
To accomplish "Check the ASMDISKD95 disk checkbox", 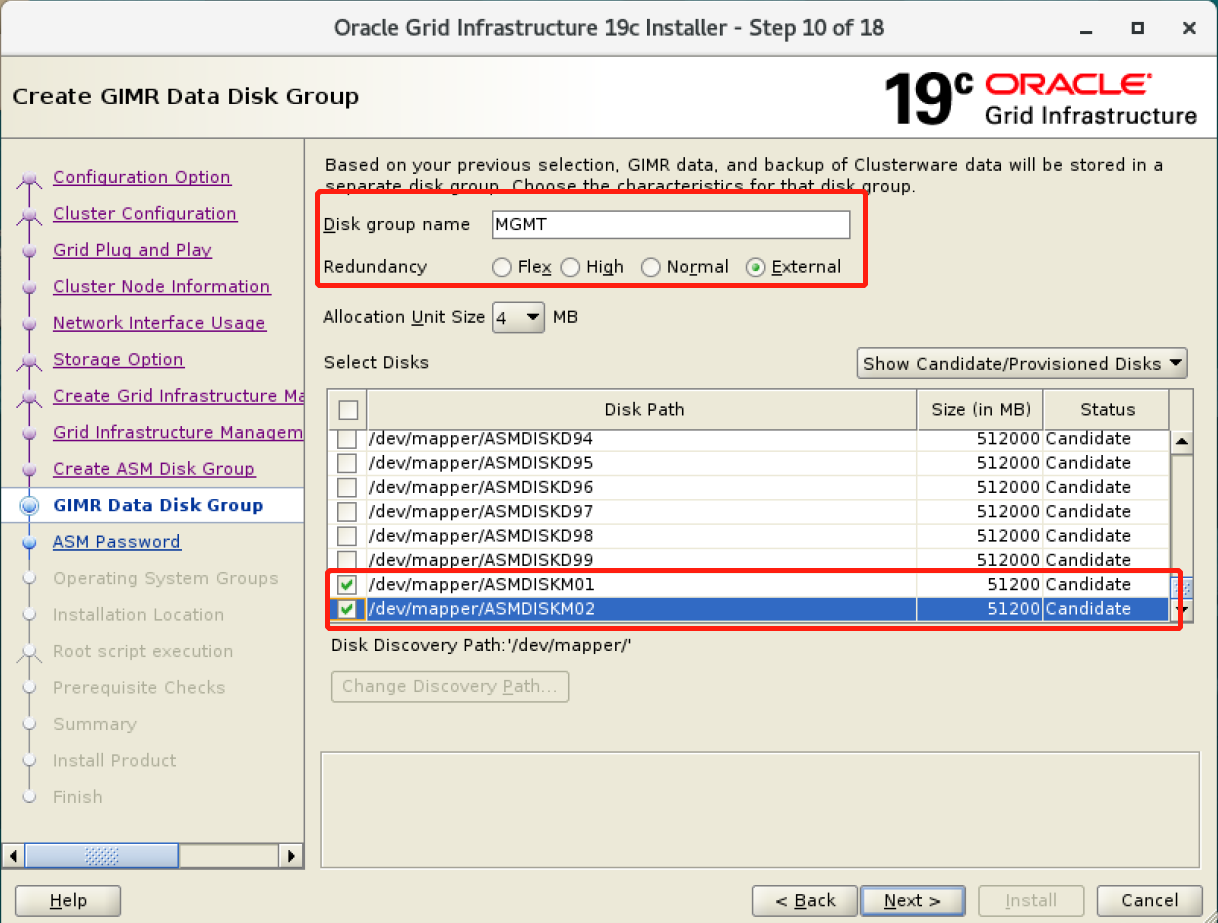I will [x=346, y=463].
